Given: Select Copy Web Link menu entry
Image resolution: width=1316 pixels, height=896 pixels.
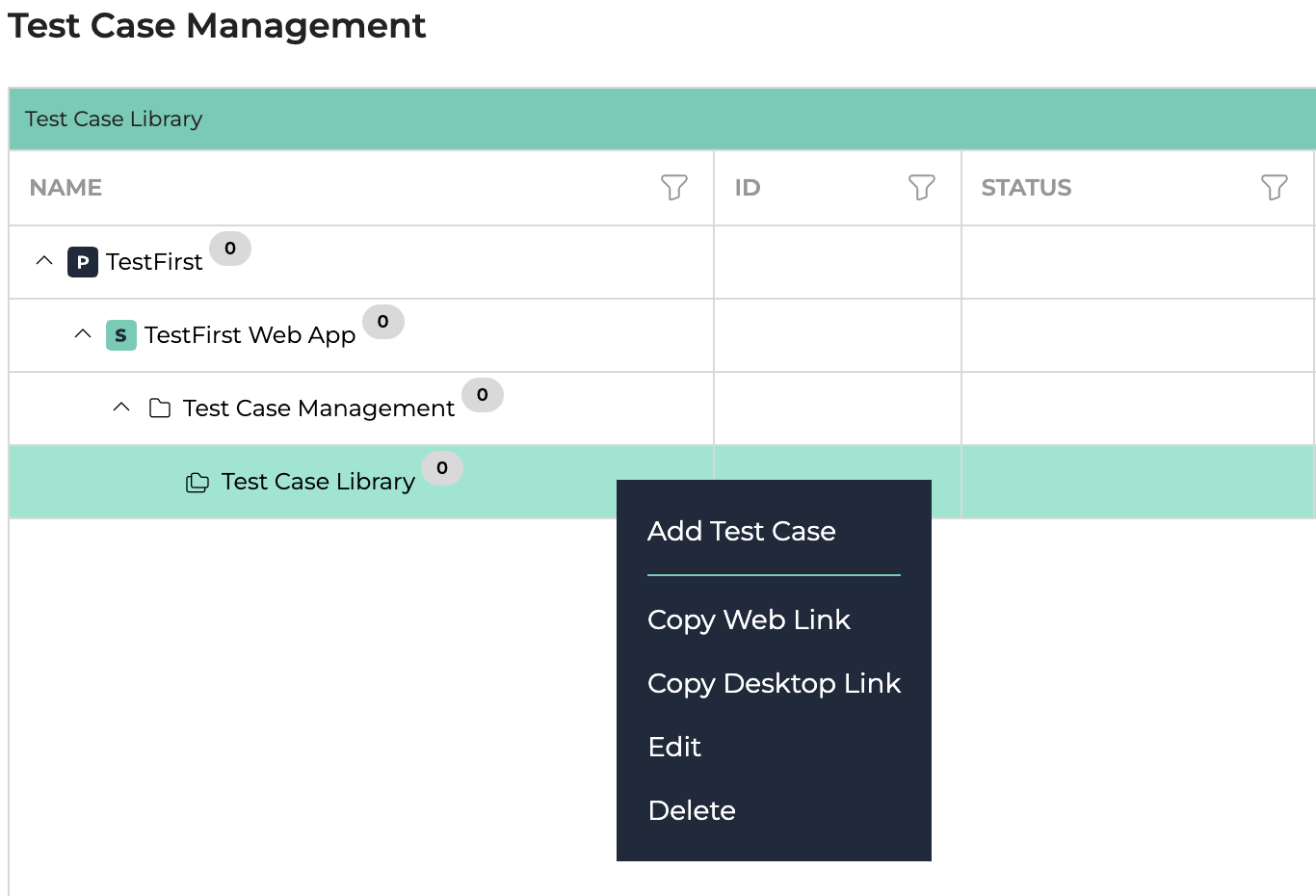Looking at the screenshot, I should (x=749, y=619).
